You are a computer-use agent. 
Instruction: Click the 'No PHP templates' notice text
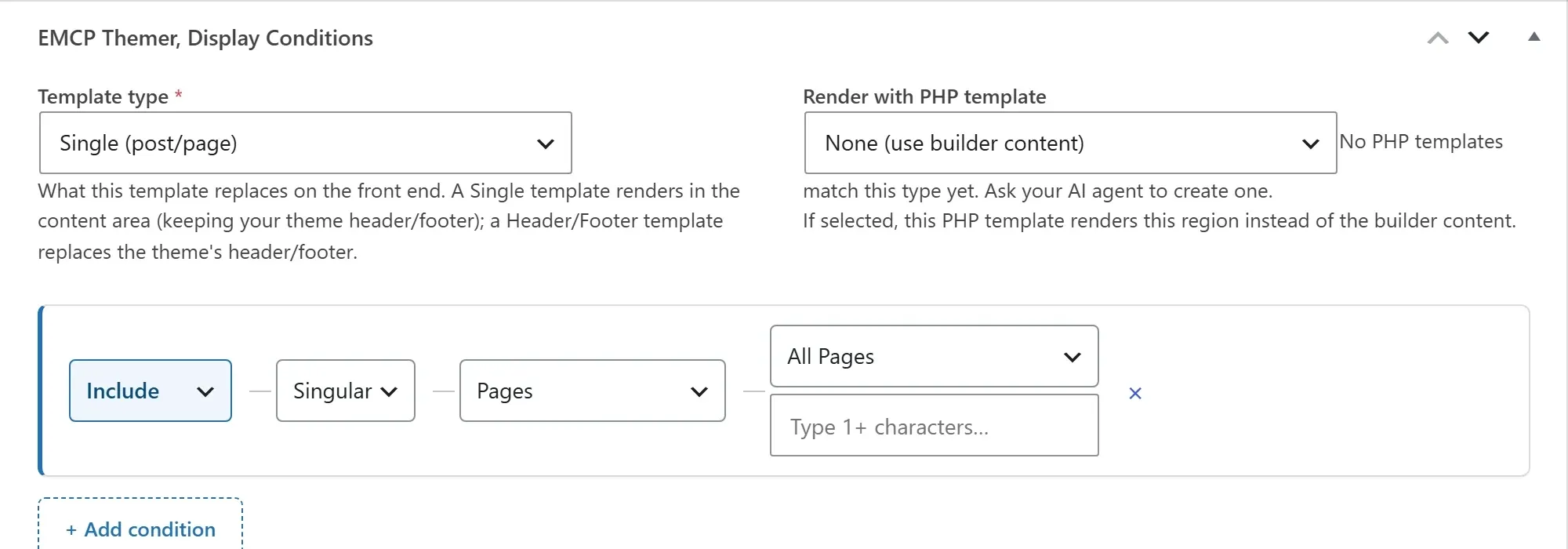pos(1421,142)
